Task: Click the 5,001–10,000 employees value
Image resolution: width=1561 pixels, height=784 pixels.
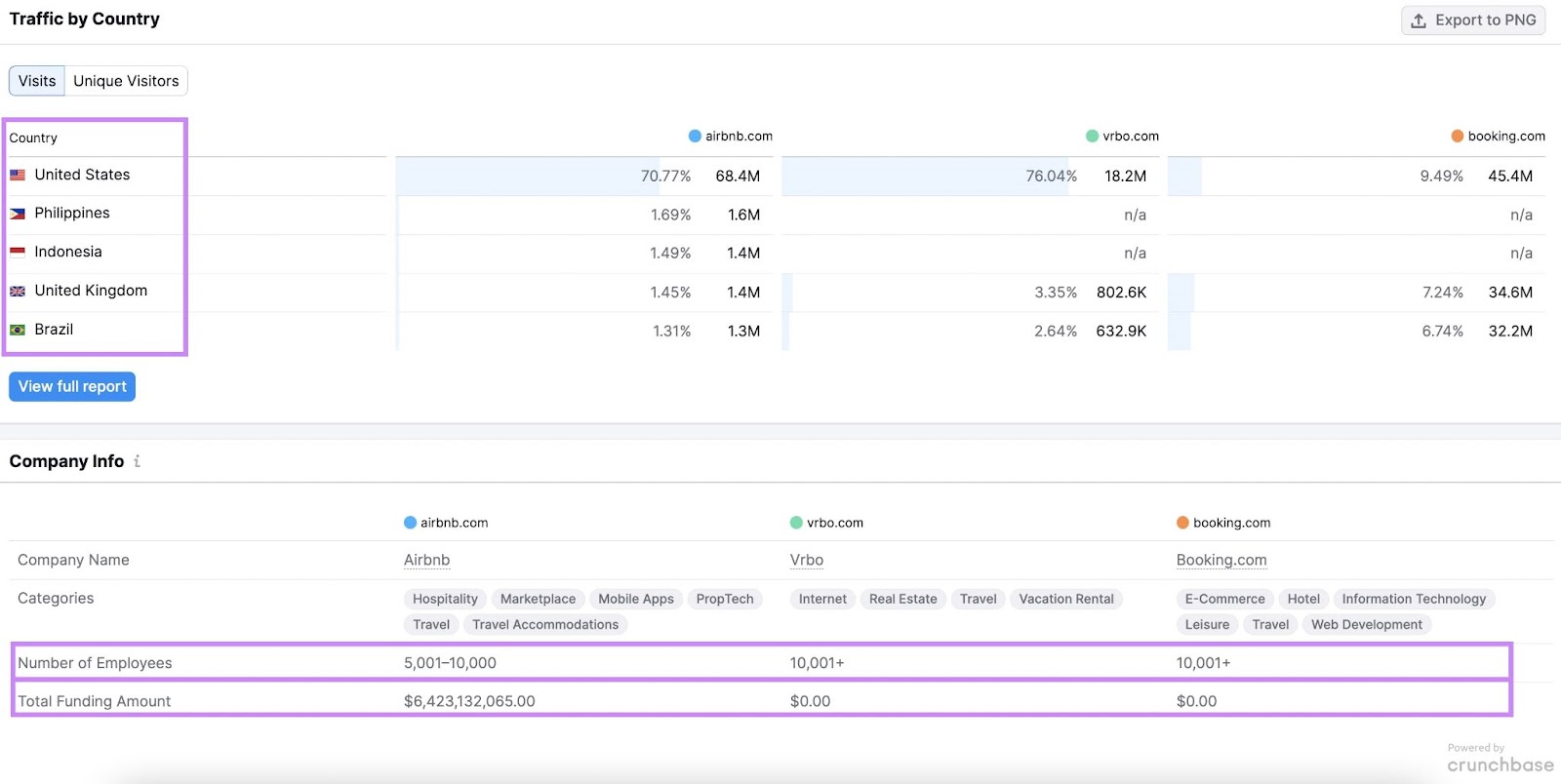Action: (450, 663)
